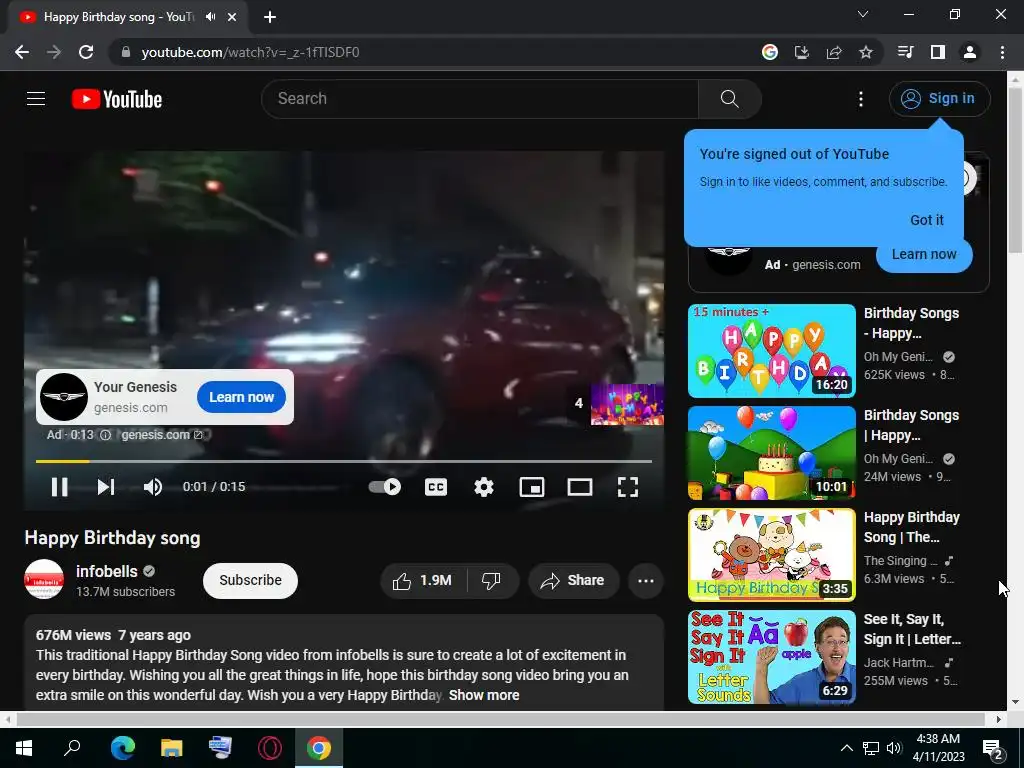1024x768 pixels.
Task: Click the upcoming video preview thumbnail in player
Action: (627, 404)
